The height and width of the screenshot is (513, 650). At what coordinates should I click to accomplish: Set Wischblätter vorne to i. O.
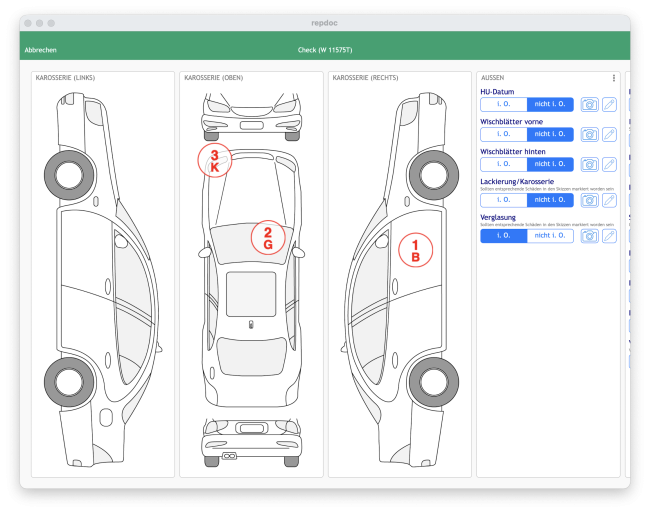tap(504, 134)
